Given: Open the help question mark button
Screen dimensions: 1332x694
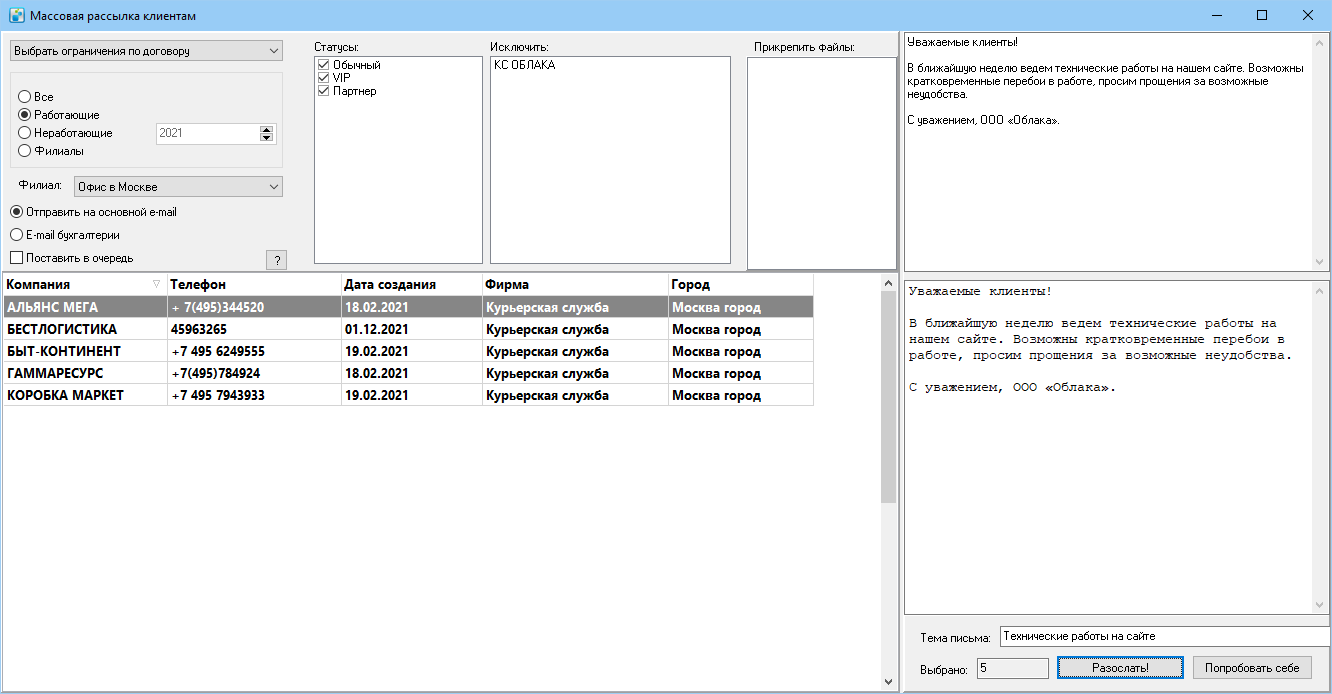Looking at the screenshot, I should 277,260.
